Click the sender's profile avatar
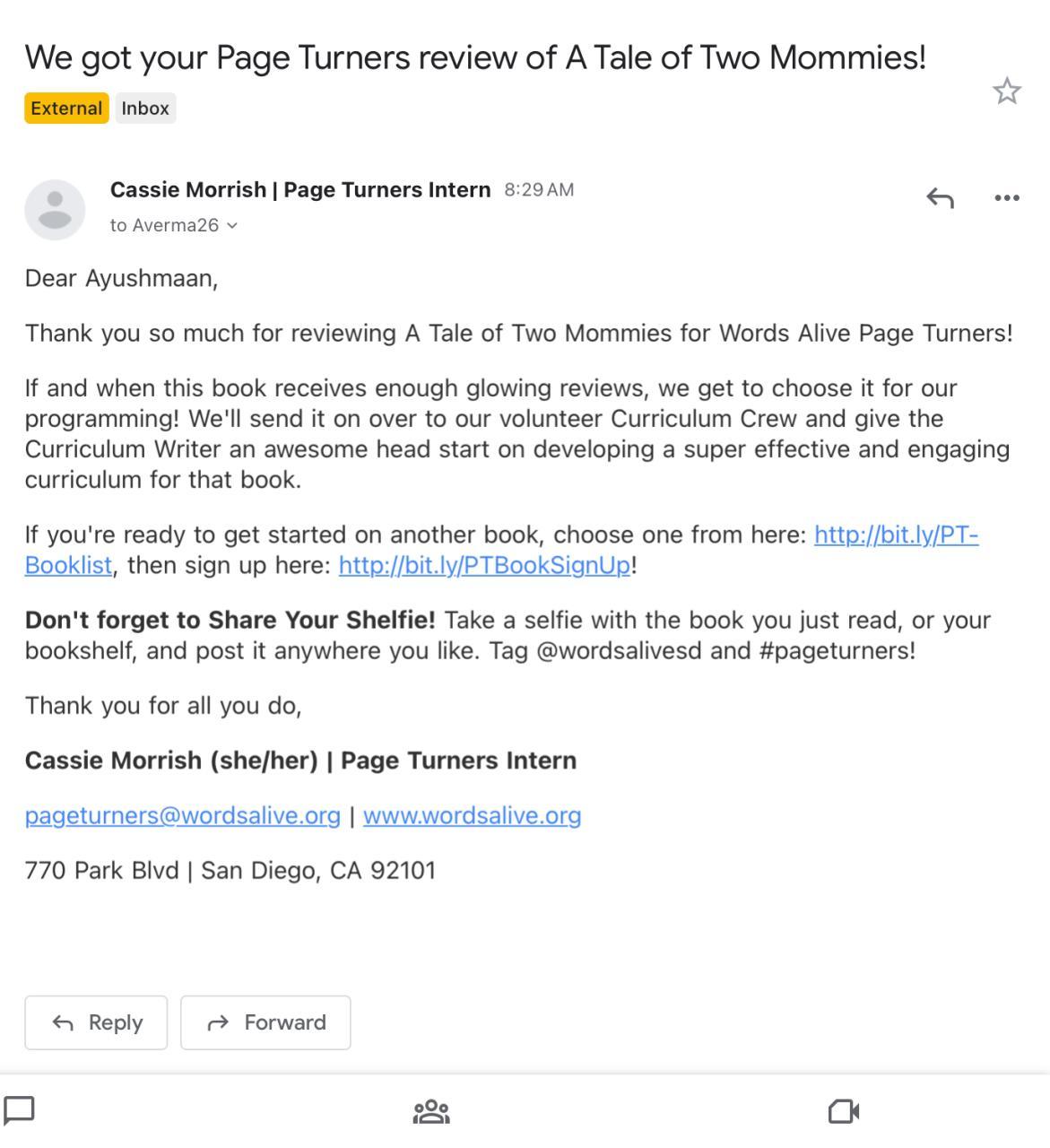Viewport: 1050px width, 1148px height. click(x=55, y=209)
